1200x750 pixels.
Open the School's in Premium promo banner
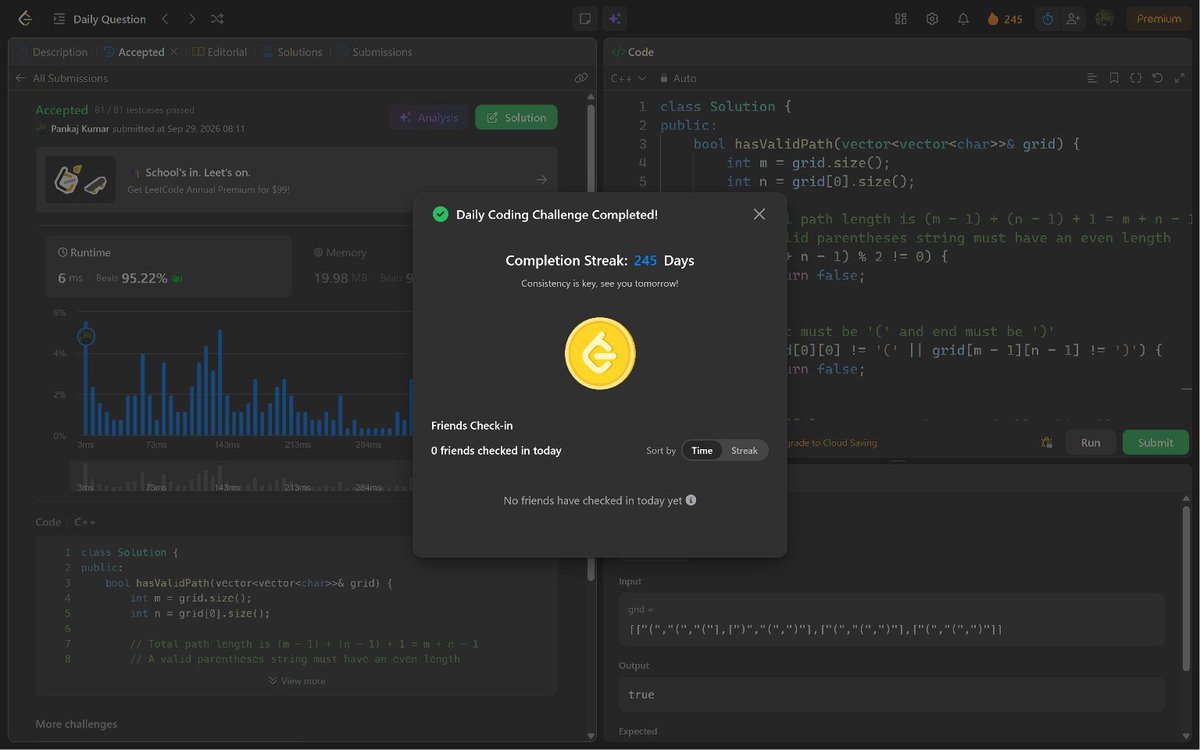point(297,180)
